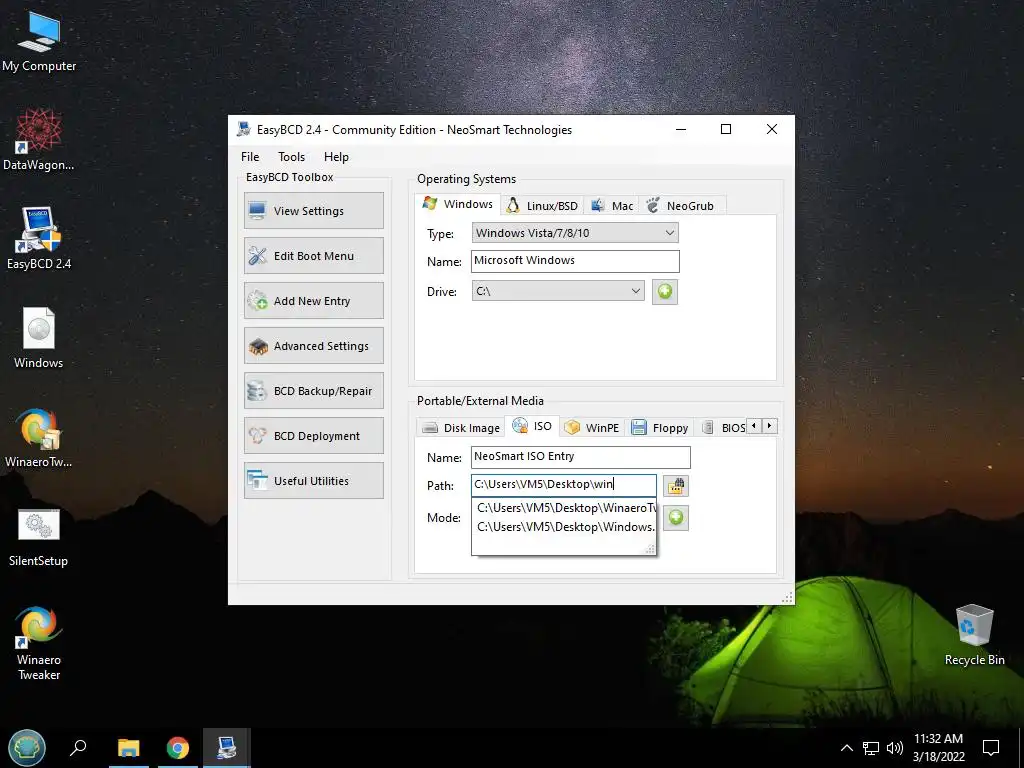Open taskbar search magnifier
Viewport: 1024px width, 768px height.
78,748
